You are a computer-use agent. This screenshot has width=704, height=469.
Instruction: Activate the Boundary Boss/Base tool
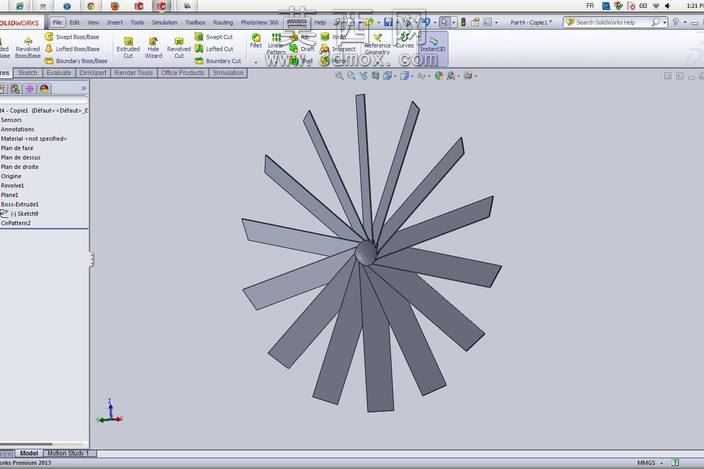(x=76, y=61)
